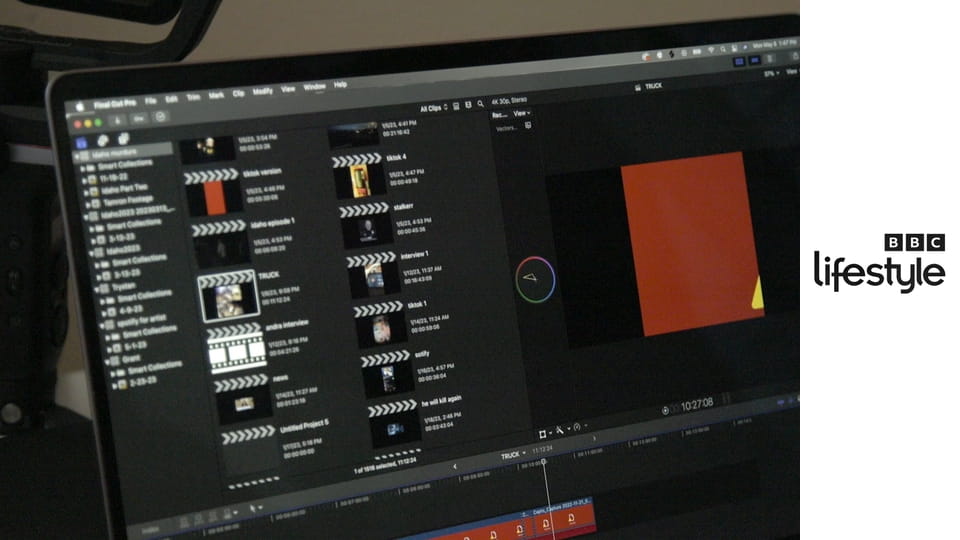Click the background tasks checkmark icon
Image resolution: width=960 pixels, height=540 pixels.
click(159, 118)
